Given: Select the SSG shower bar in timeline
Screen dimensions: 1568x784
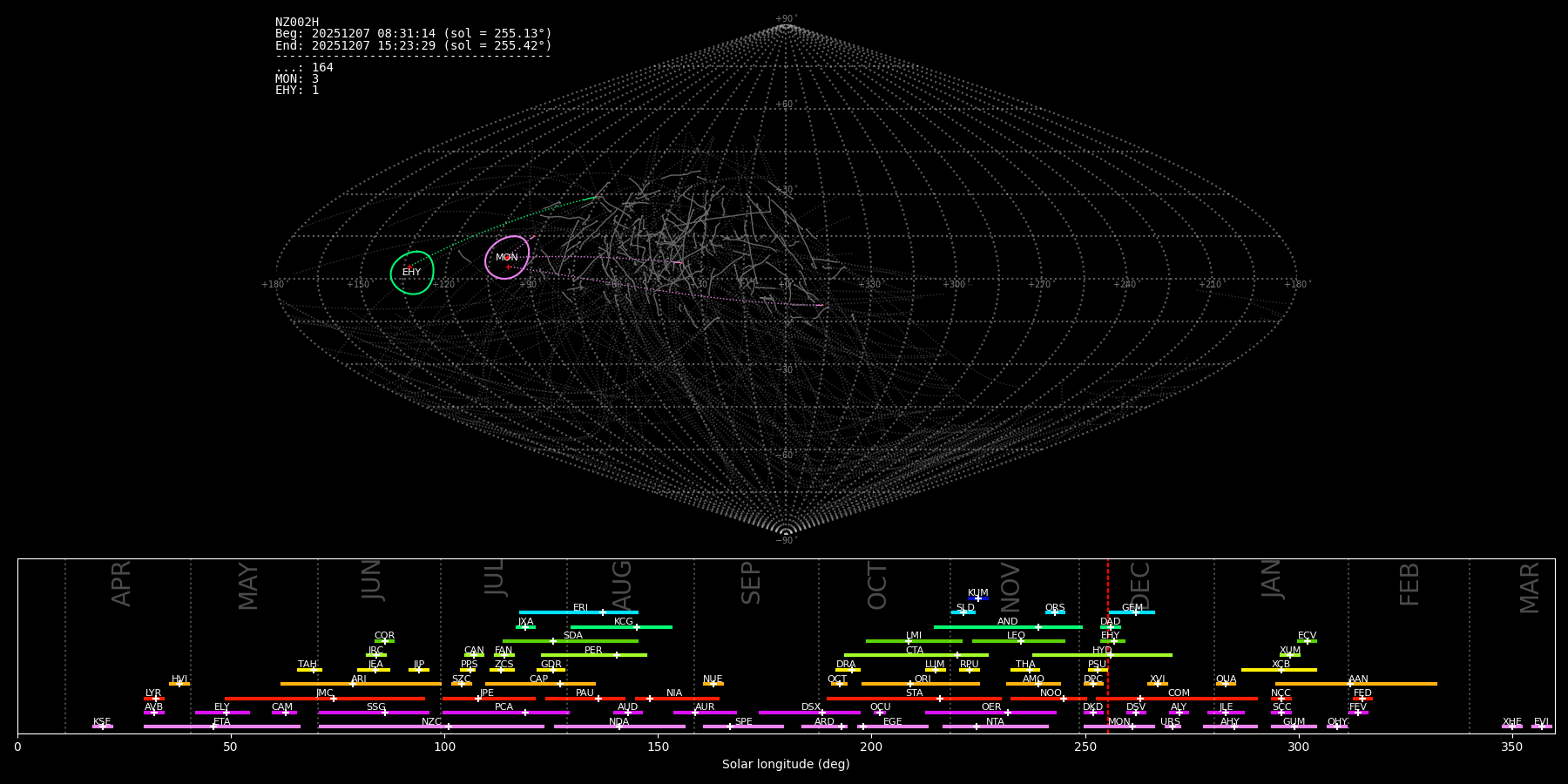Looking at the screenshot, I should [x=374, y=713].
